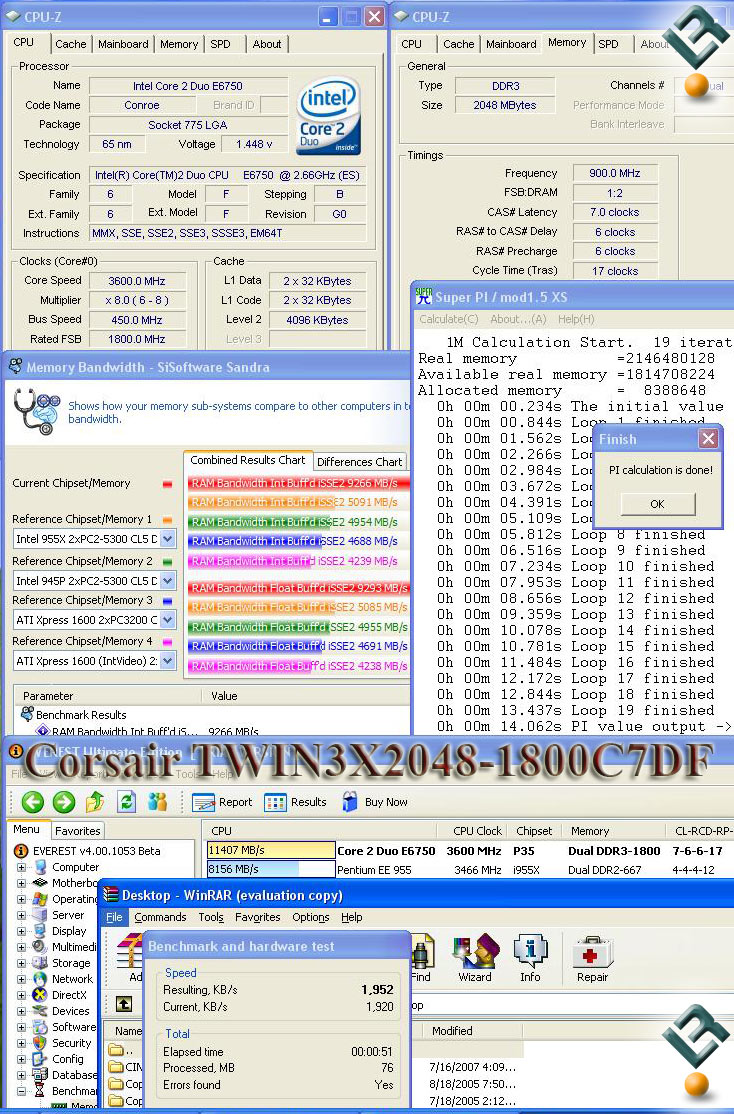734x1114 pixels.
Task: Open Reference Chipset/Memory 4 dropdown
Action: point(168,661)
